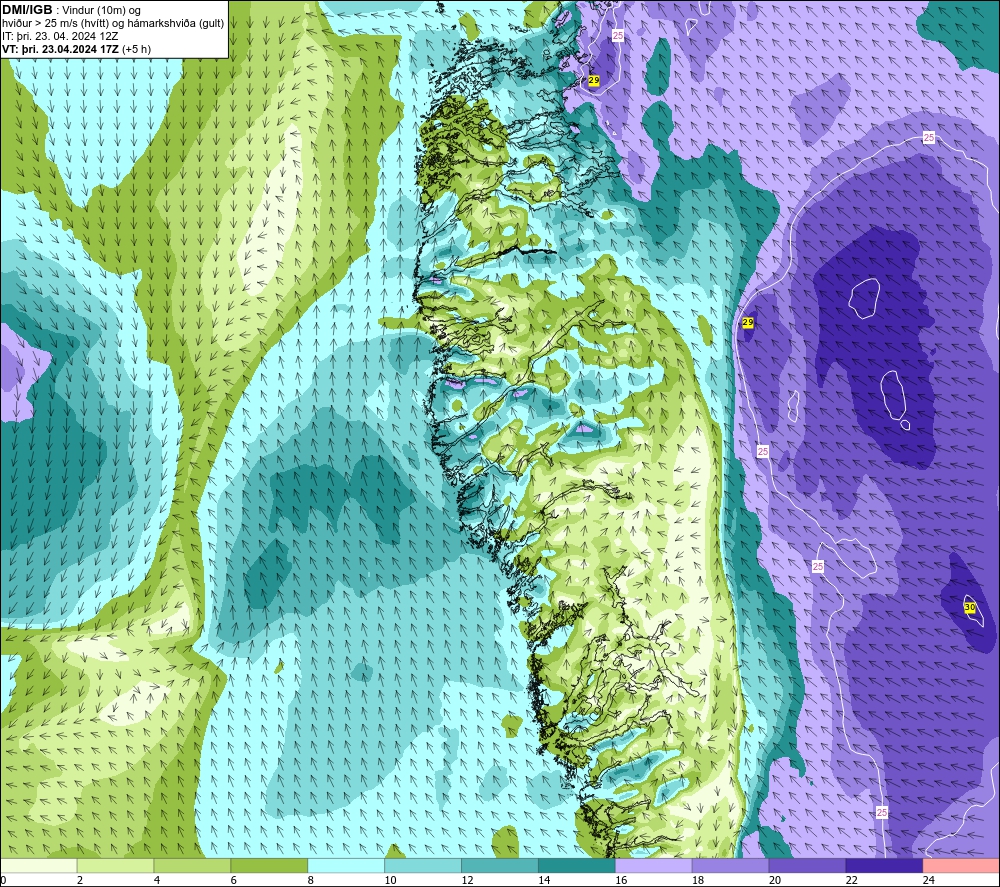This screenshot has width=1000, height=887.
Task: Click the "22" tick label on the color scale
Action: point(851,880)
